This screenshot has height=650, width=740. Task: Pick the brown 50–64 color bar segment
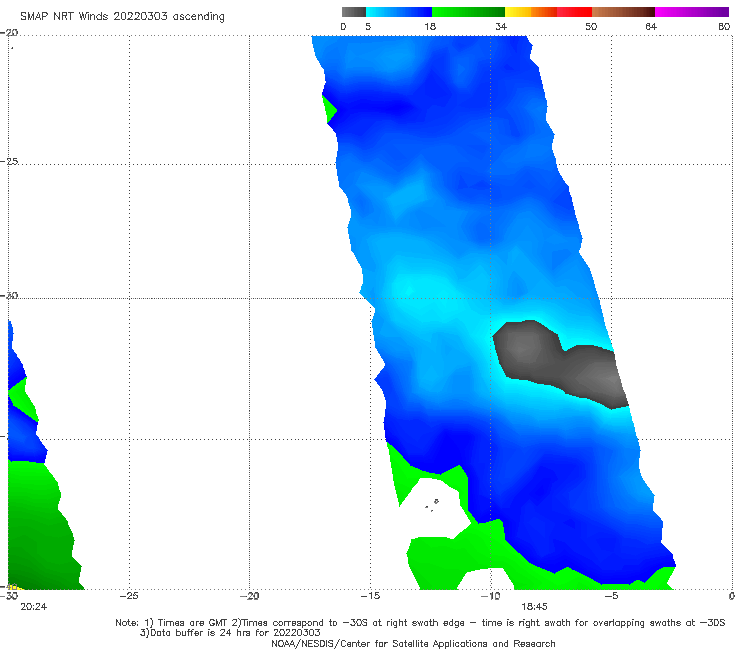click(623, 12)
